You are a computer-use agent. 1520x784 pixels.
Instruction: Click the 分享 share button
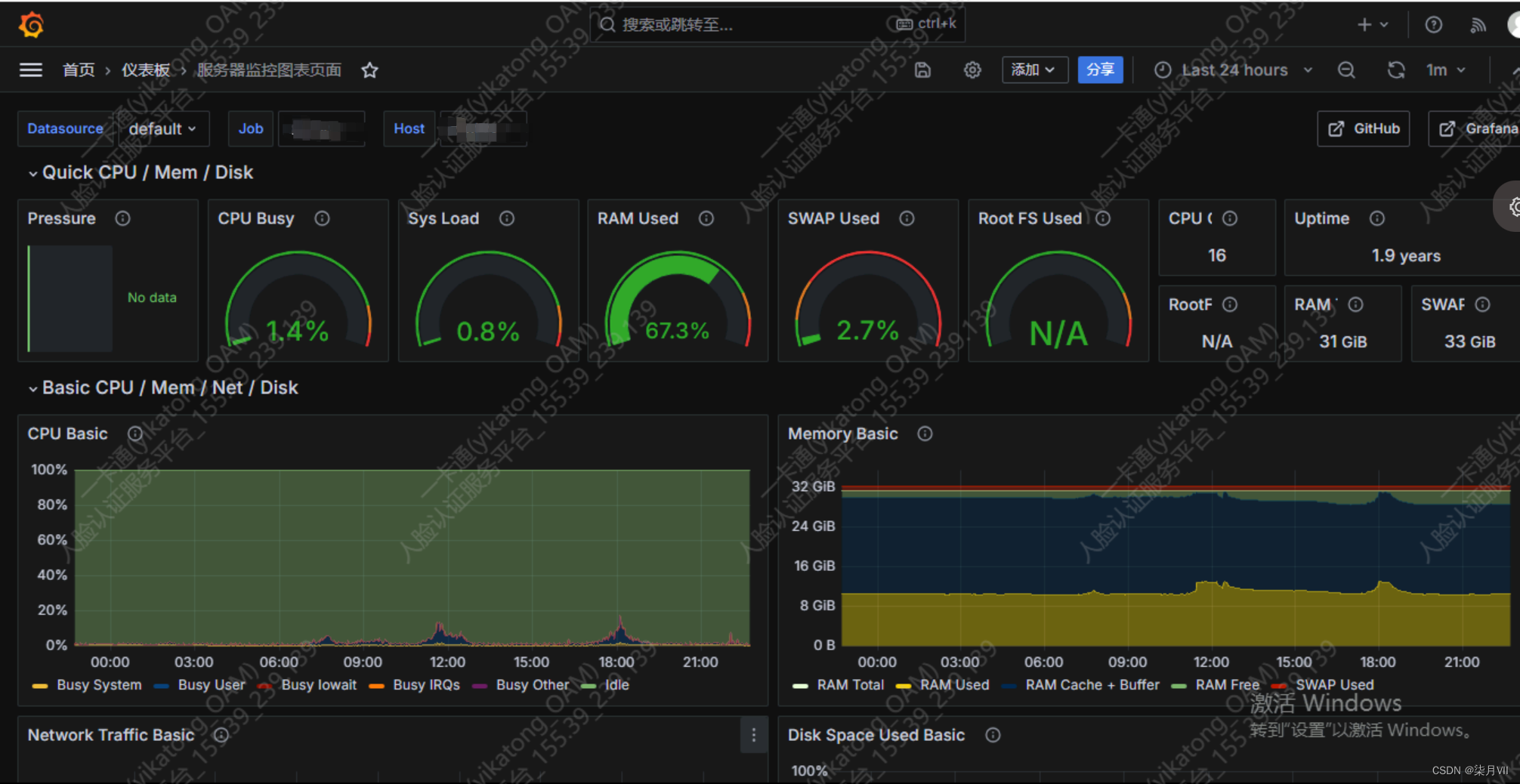(x=1101, y=69)
